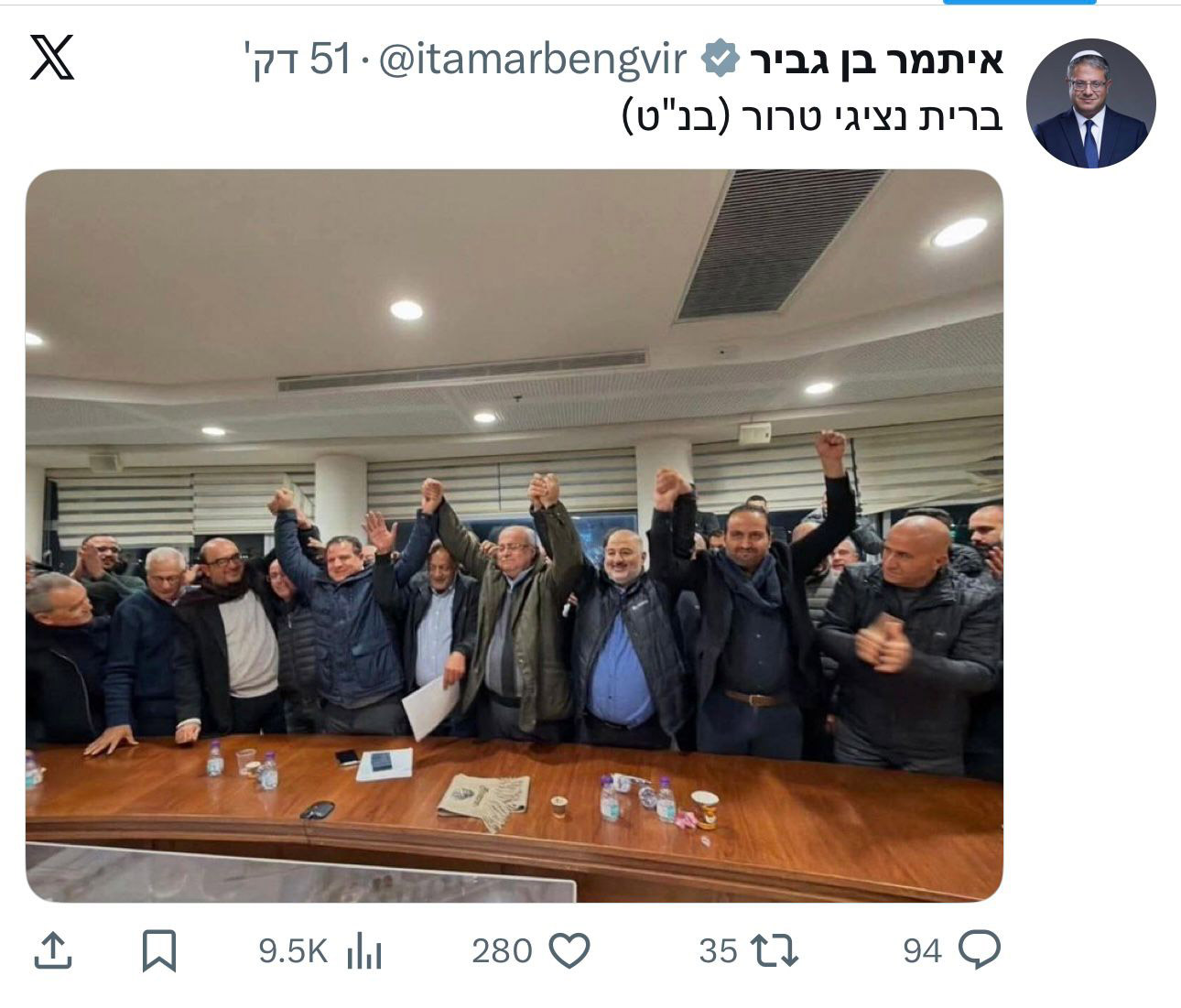The width and height of the screenshot is (1181, 1008).
Task: Click the 94 replies count
Action: coord(922,951)
